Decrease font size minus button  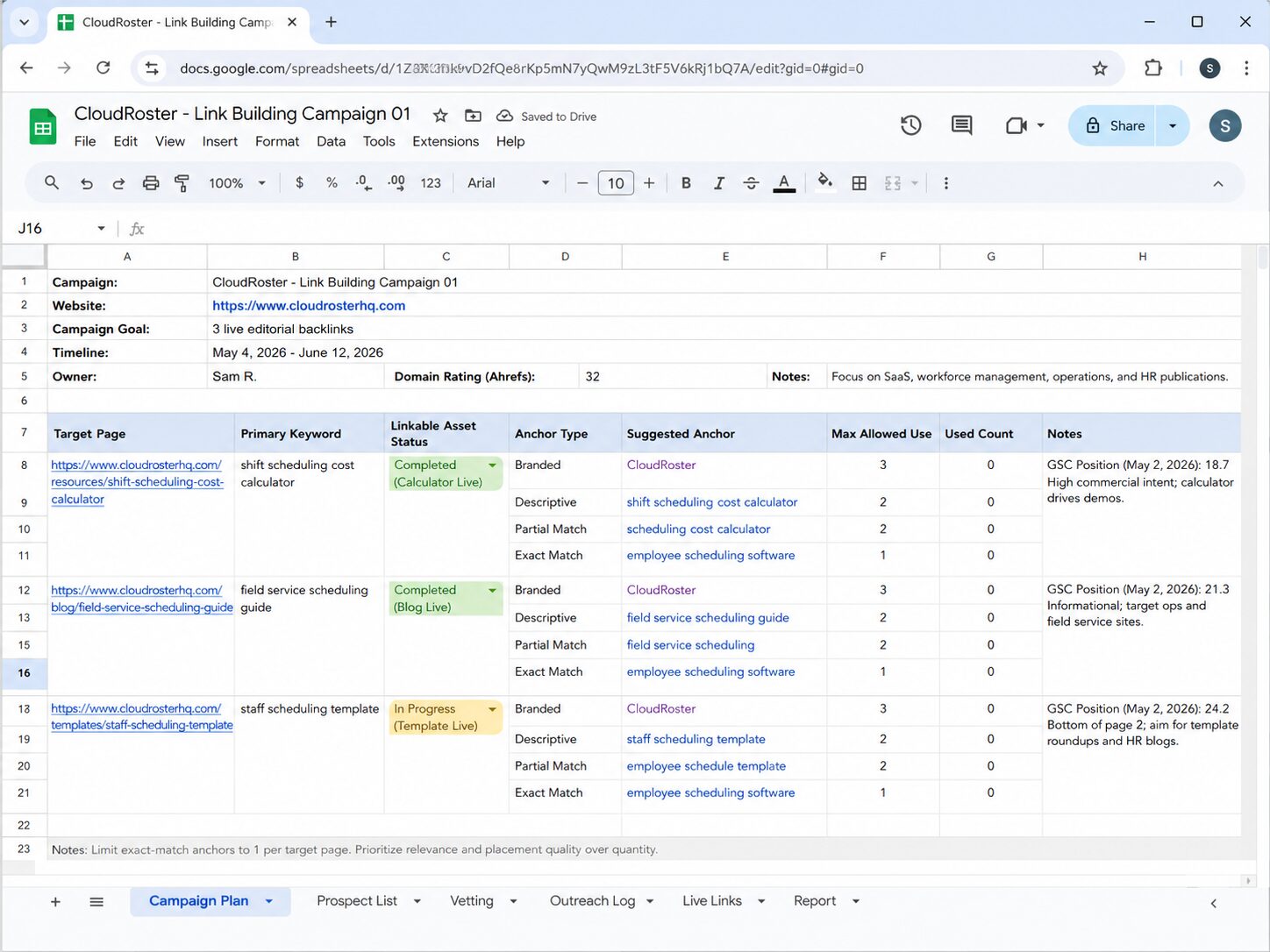[x=582, y=183]
